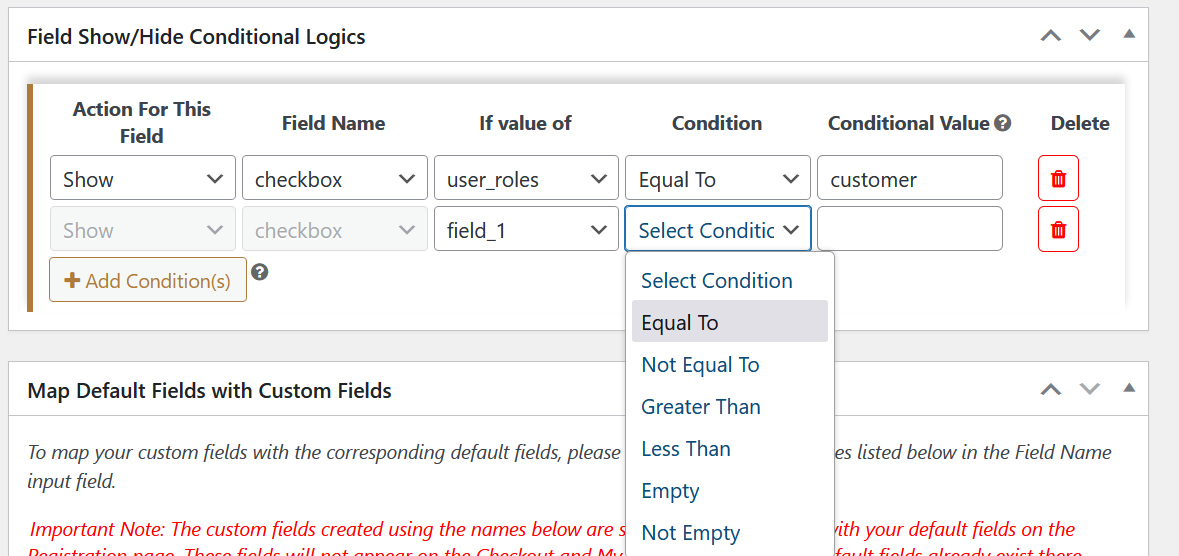
Task: Collapse the Map Default Fields panel
Action: coord(1129,387)
